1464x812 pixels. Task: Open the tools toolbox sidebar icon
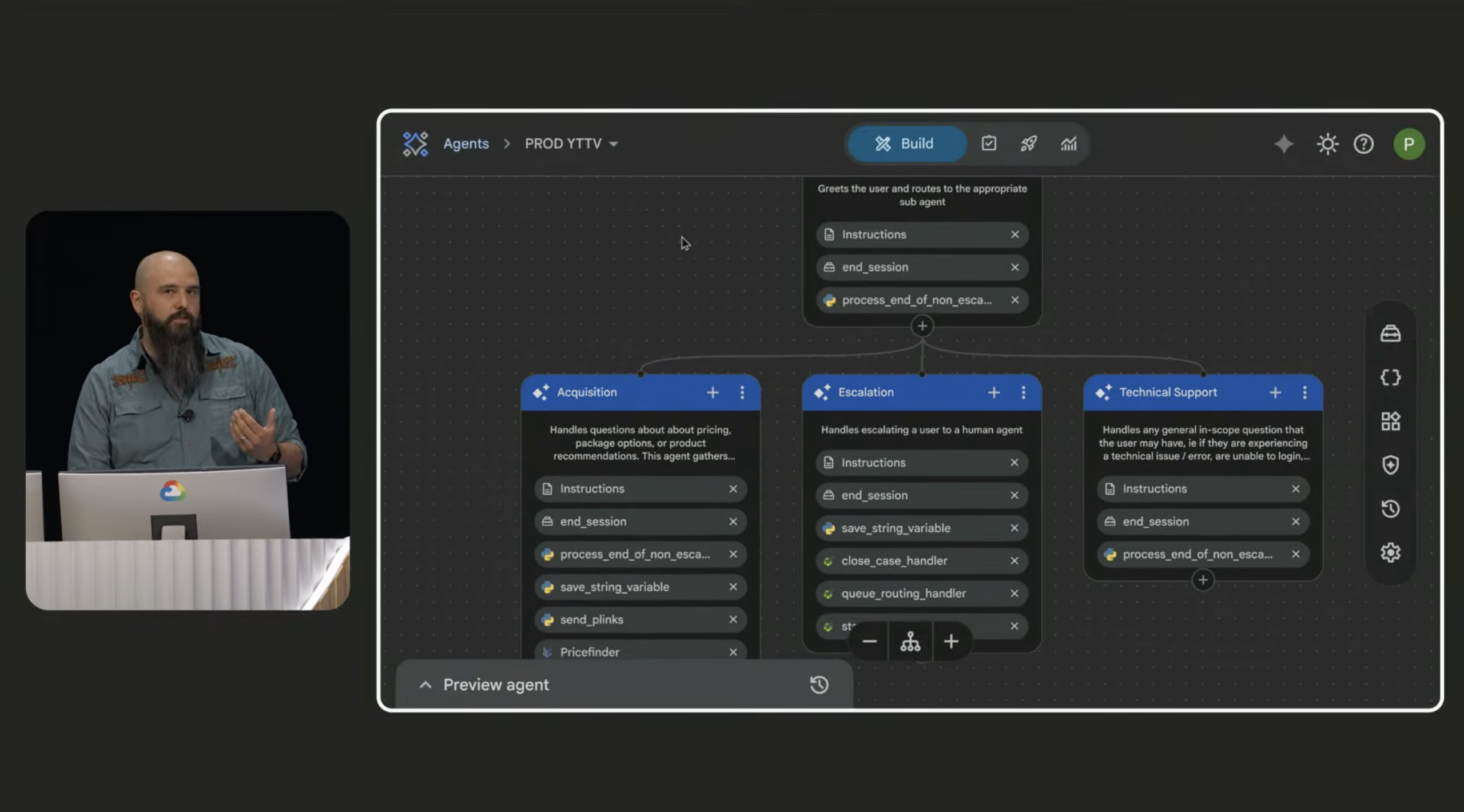1390,333
